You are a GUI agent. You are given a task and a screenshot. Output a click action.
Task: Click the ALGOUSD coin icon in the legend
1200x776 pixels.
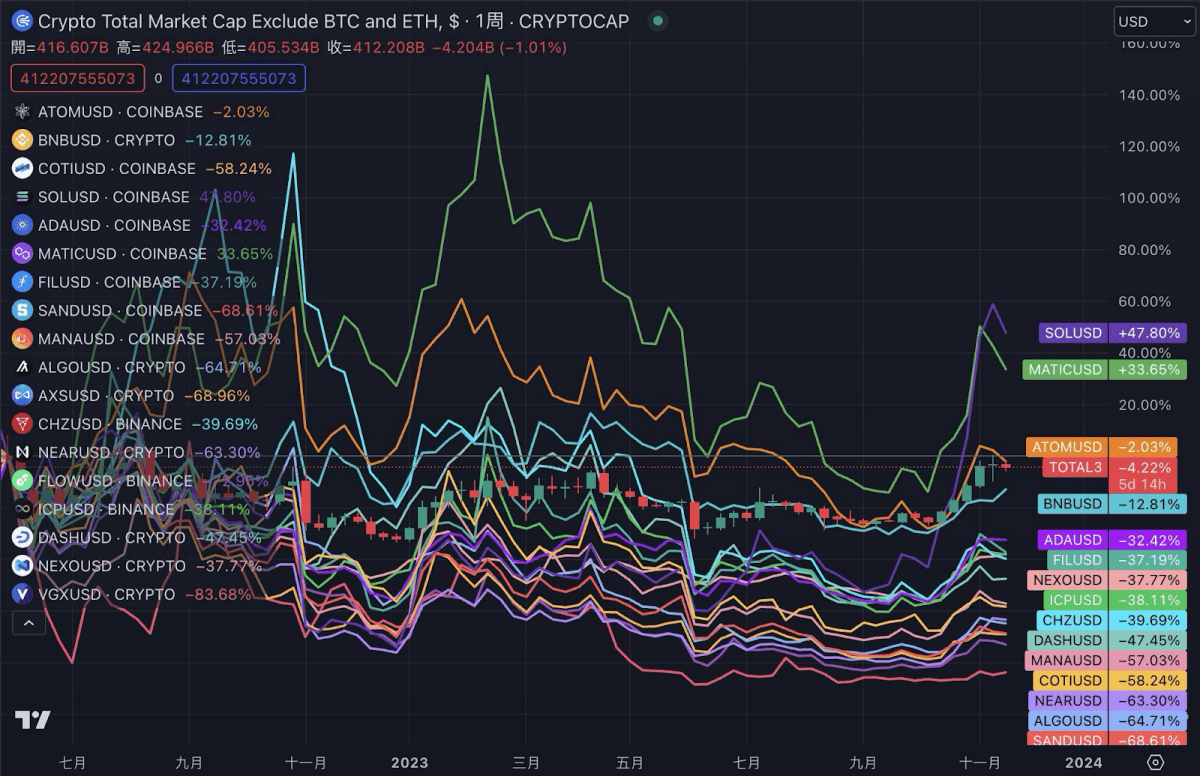(22, 367)
